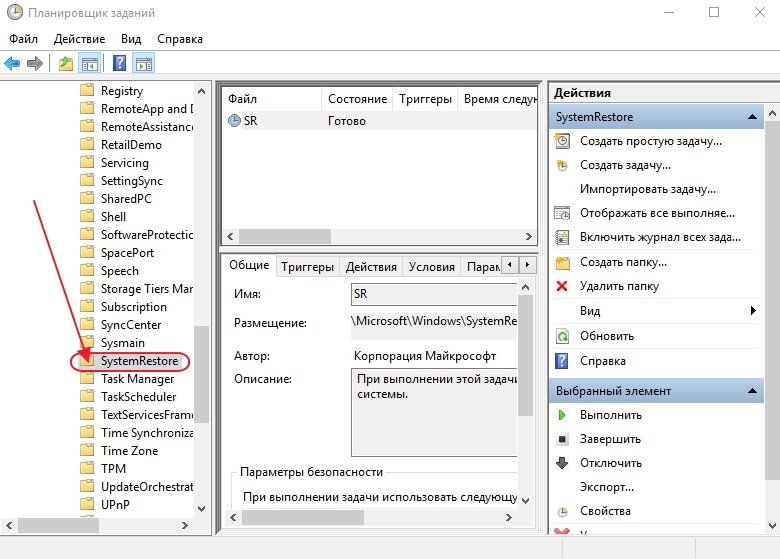780x559 pixels.
Task: Select the Task Manager folder
Action: [137, 379]
